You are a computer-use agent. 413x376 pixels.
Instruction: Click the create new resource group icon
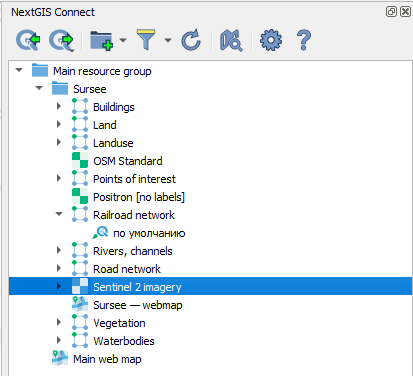point(102,40)
